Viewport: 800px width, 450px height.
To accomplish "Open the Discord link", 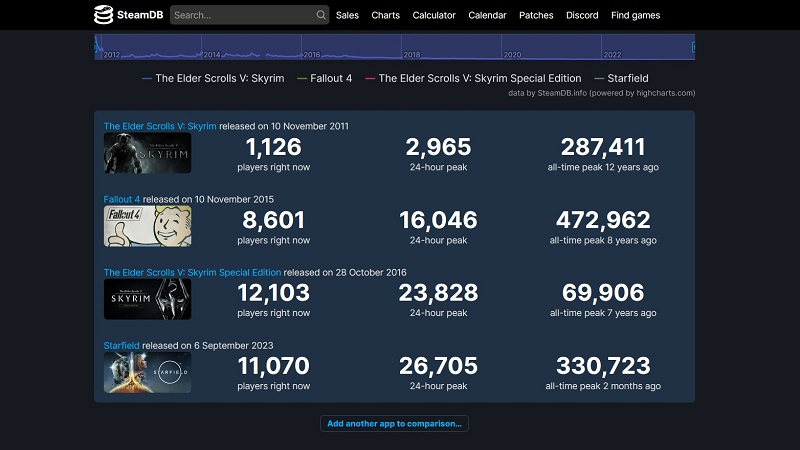I will point(582,15).
